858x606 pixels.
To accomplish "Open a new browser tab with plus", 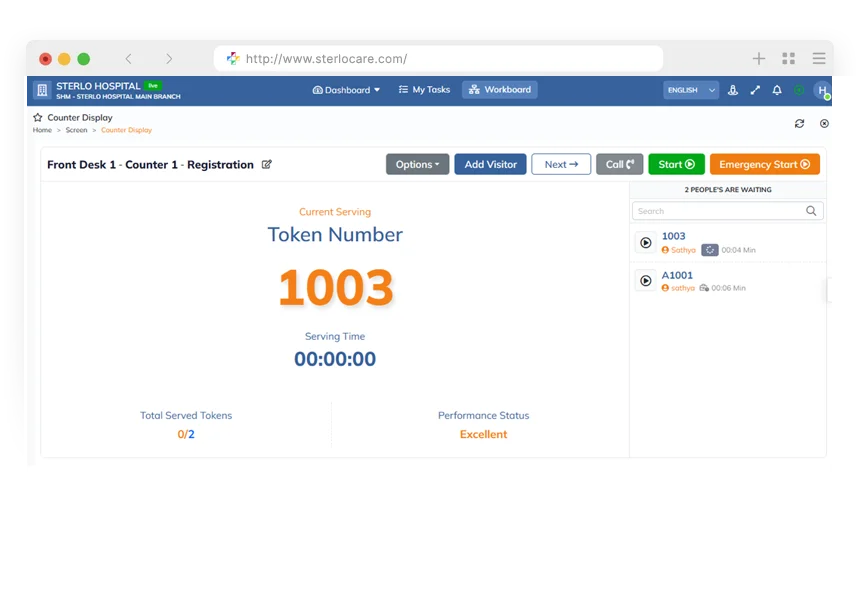I will (758, 59).
